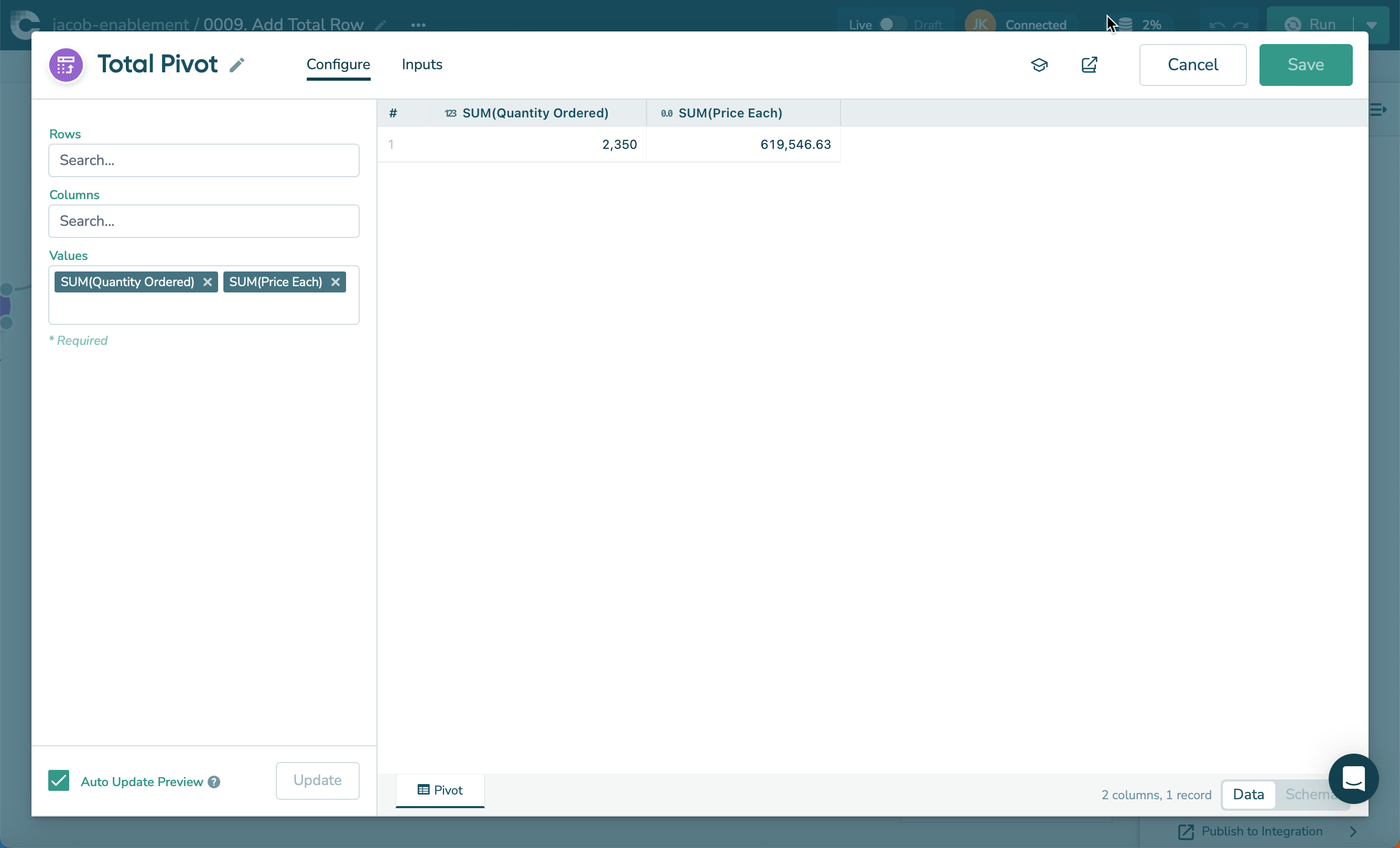Click the open in new window icon
This screenshot has height=848, width=1400.
click(x=1089, y=65)
